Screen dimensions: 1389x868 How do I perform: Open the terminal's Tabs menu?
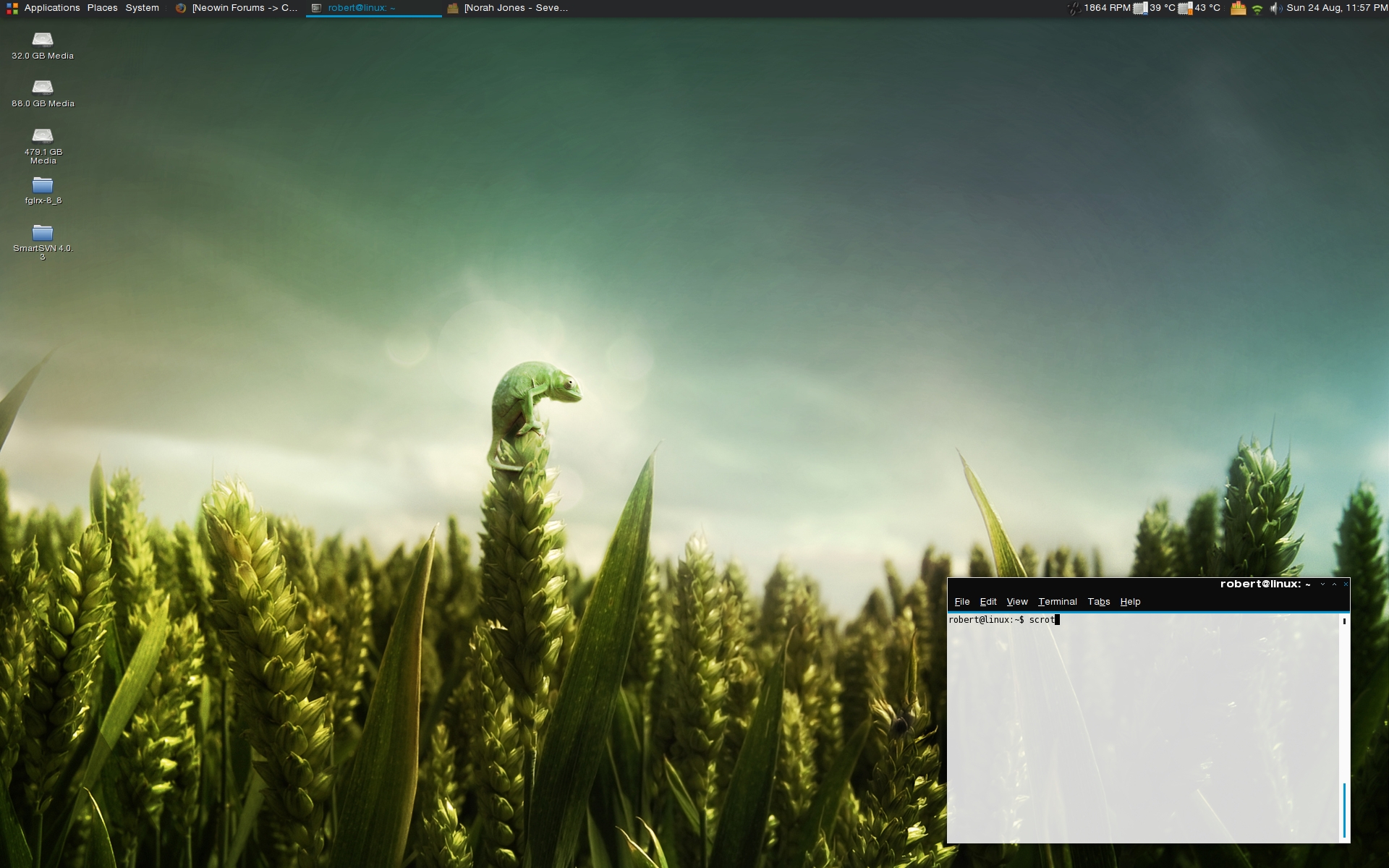(x=1098, y=602)
